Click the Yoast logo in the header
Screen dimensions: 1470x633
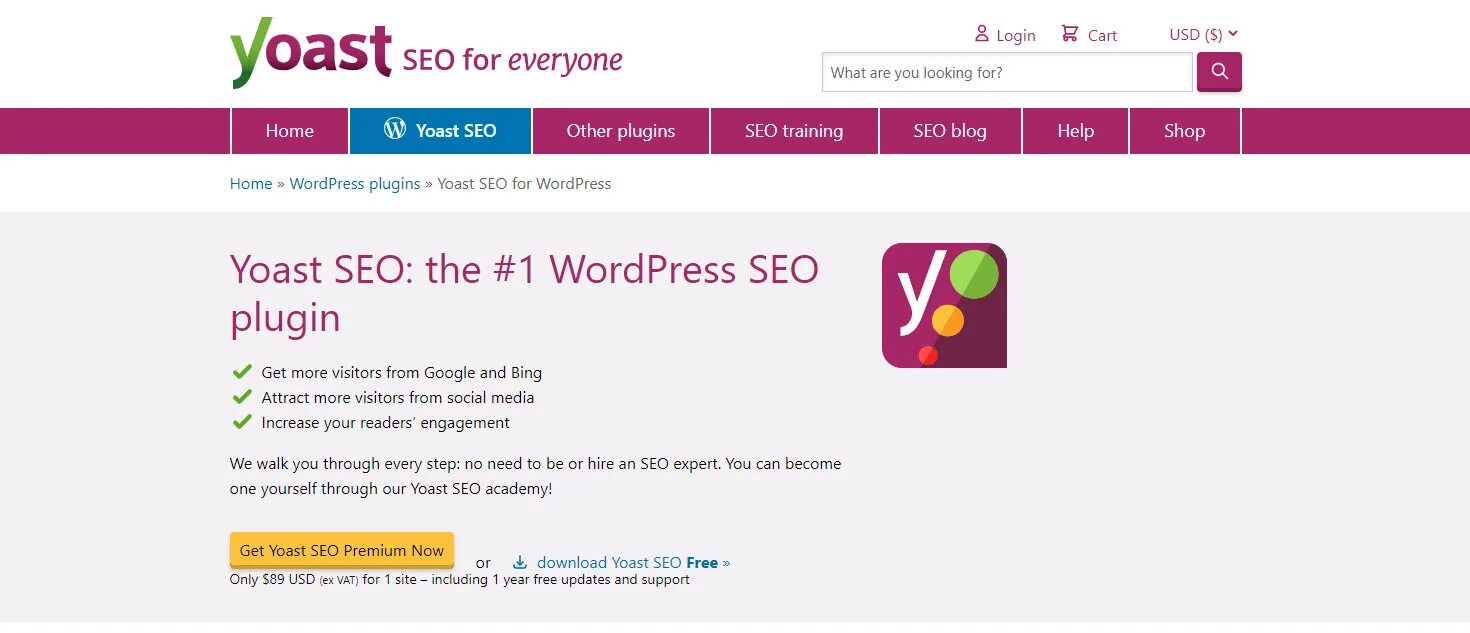click(x=311, y=52)
